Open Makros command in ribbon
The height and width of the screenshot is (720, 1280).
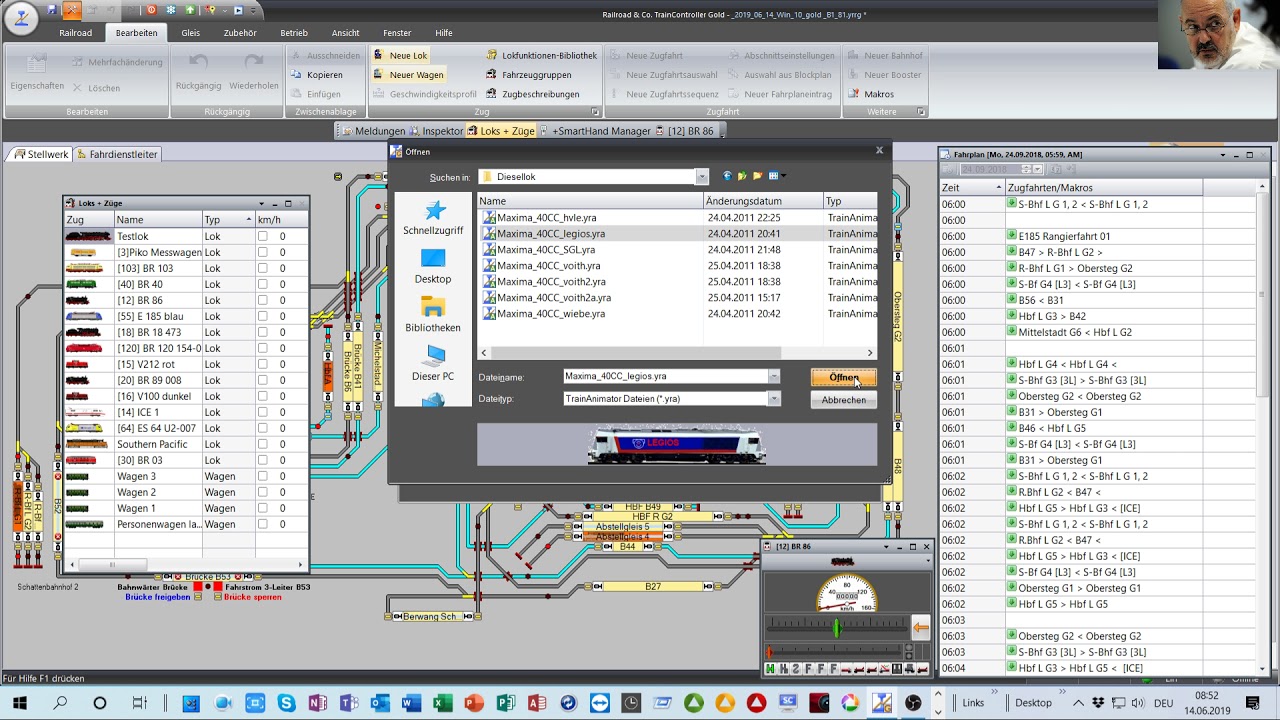[871, 94]
